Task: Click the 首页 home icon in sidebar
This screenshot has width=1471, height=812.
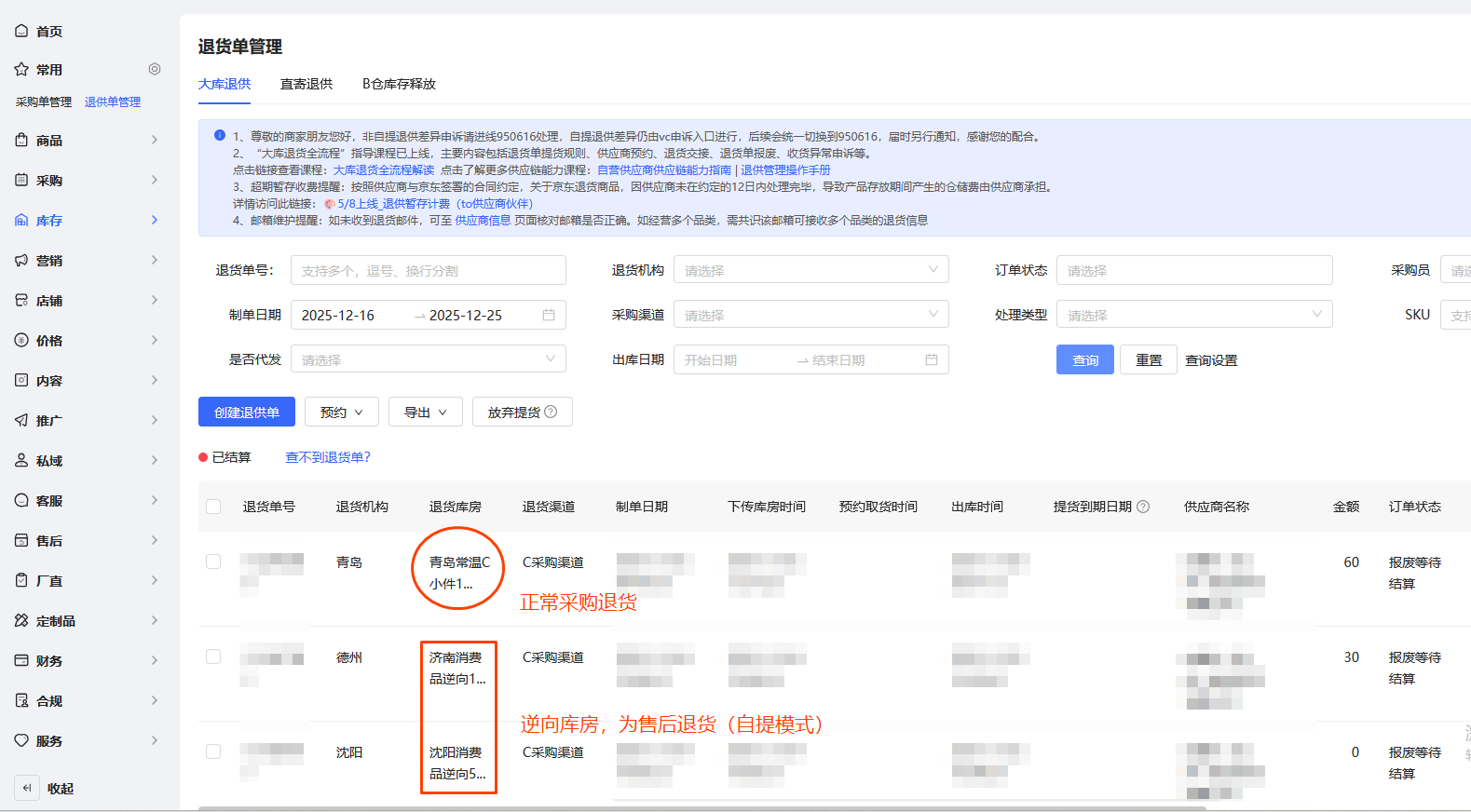Action: [x=21, y=31]
